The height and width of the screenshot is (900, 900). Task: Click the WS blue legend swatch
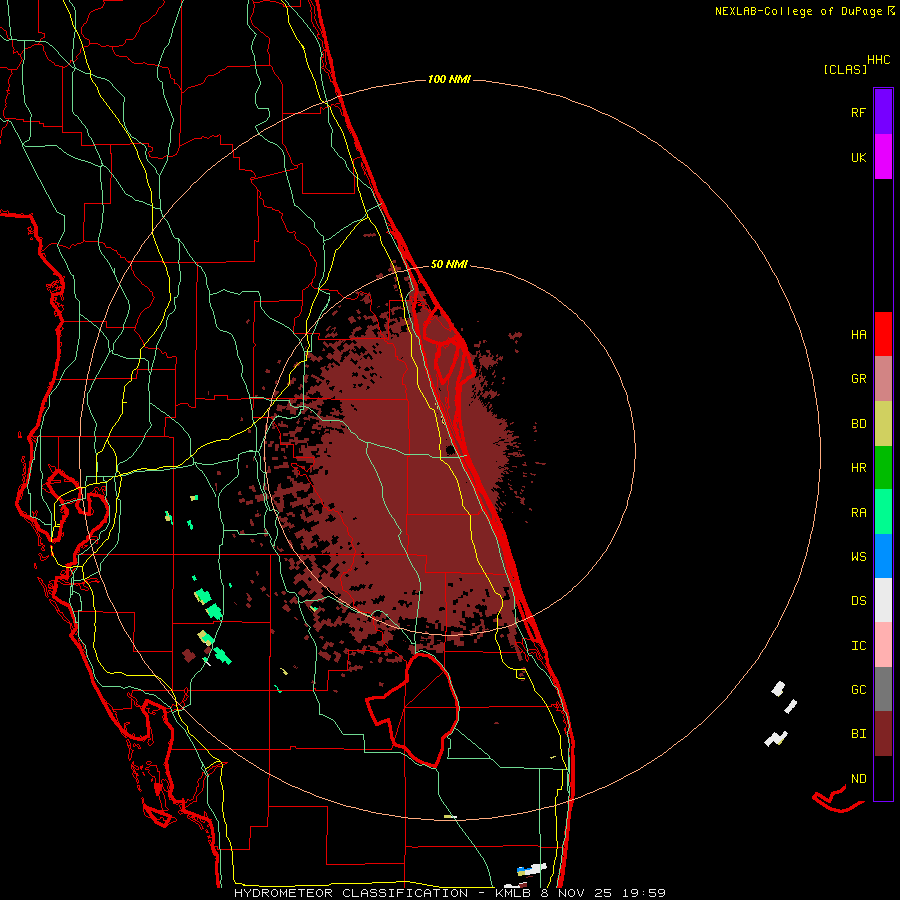coord(883,556)
